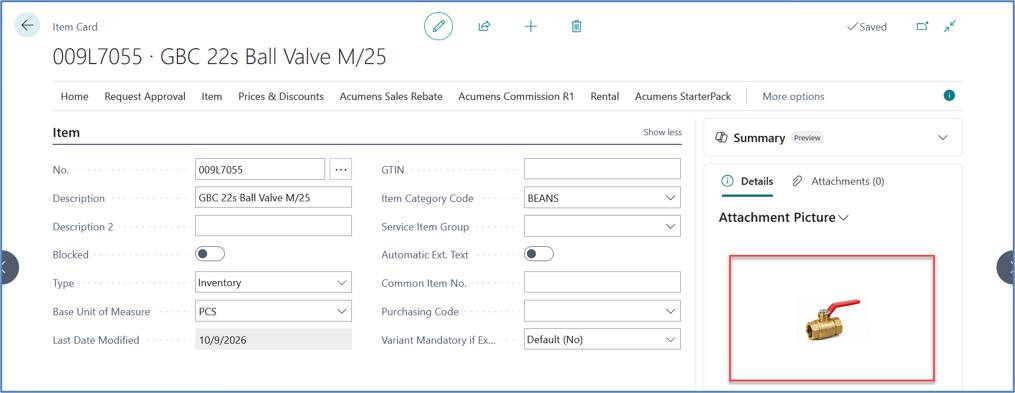1015x393 pixels.
Task: Click the Last Date Modified field
Action: (x=273, y=339)
